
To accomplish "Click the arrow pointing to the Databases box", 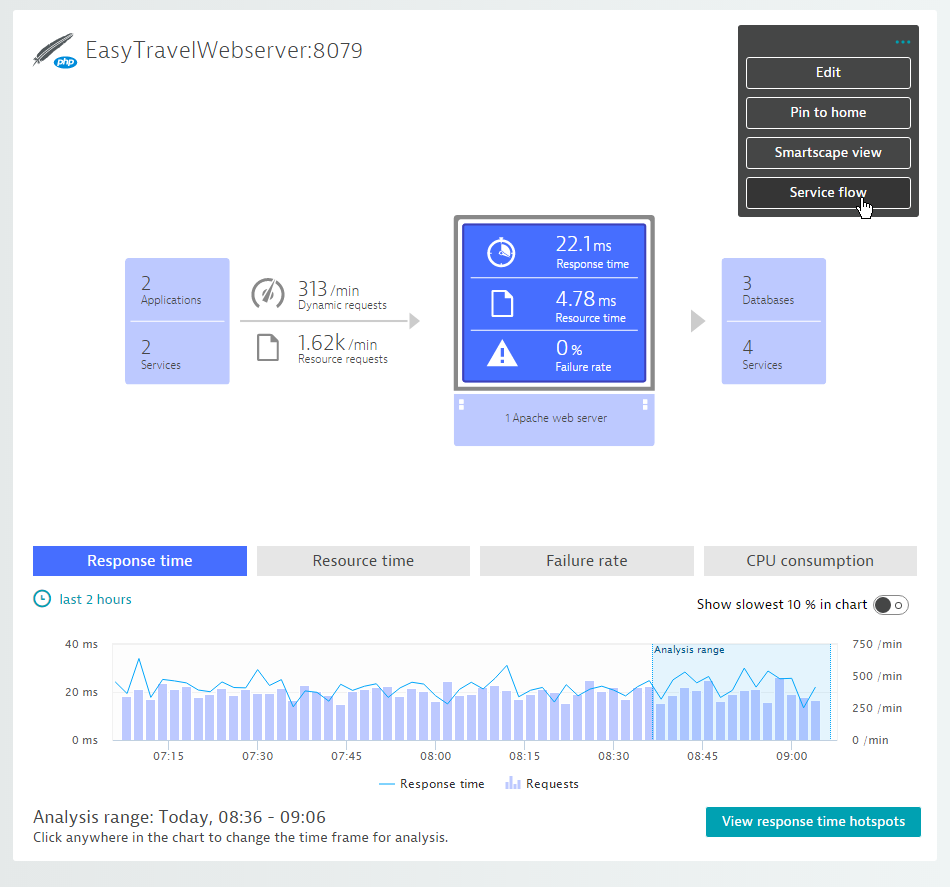I will [x=698, y=321].
